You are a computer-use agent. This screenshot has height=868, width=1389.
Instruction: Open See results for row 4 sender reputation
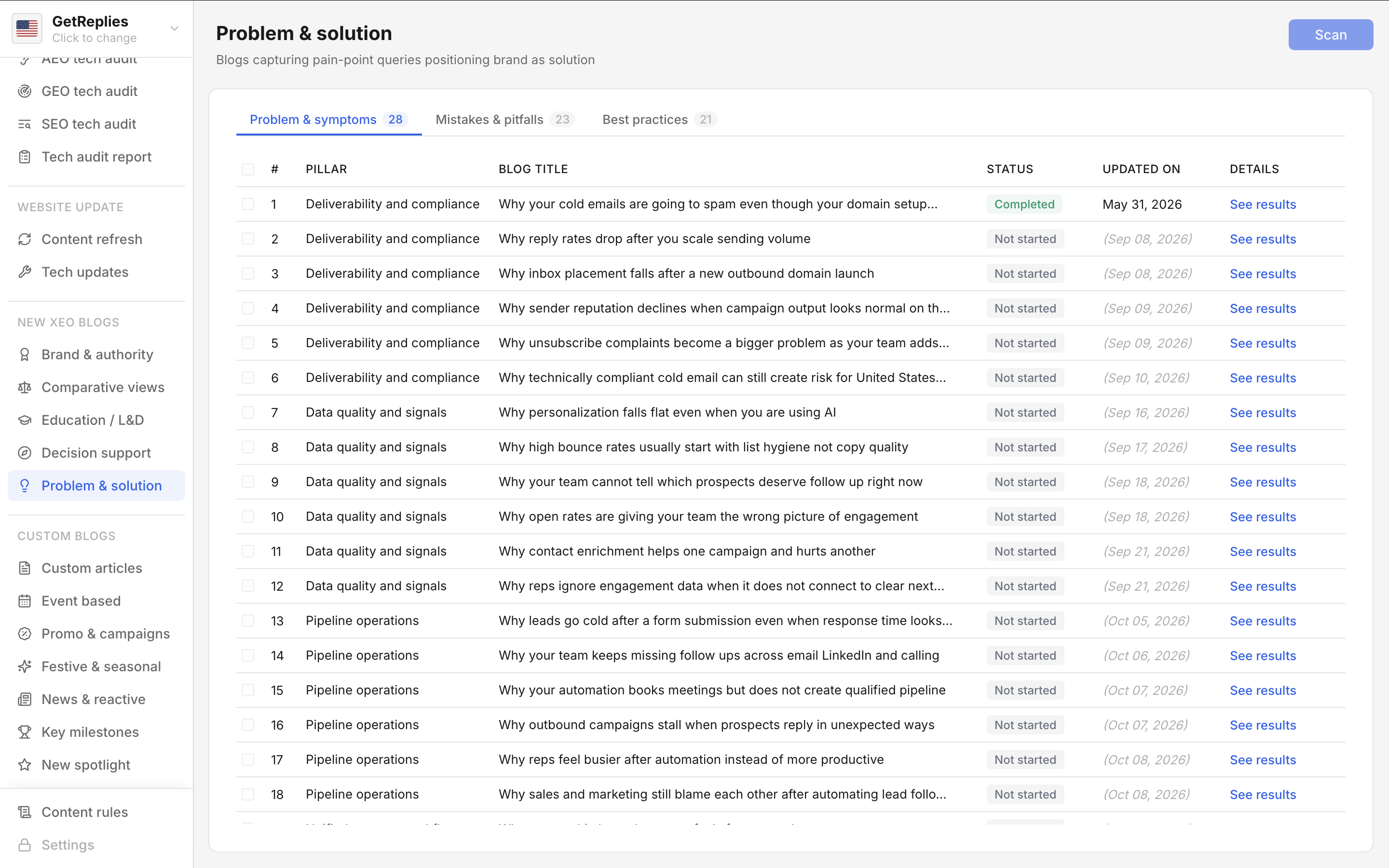[1263, 309]
